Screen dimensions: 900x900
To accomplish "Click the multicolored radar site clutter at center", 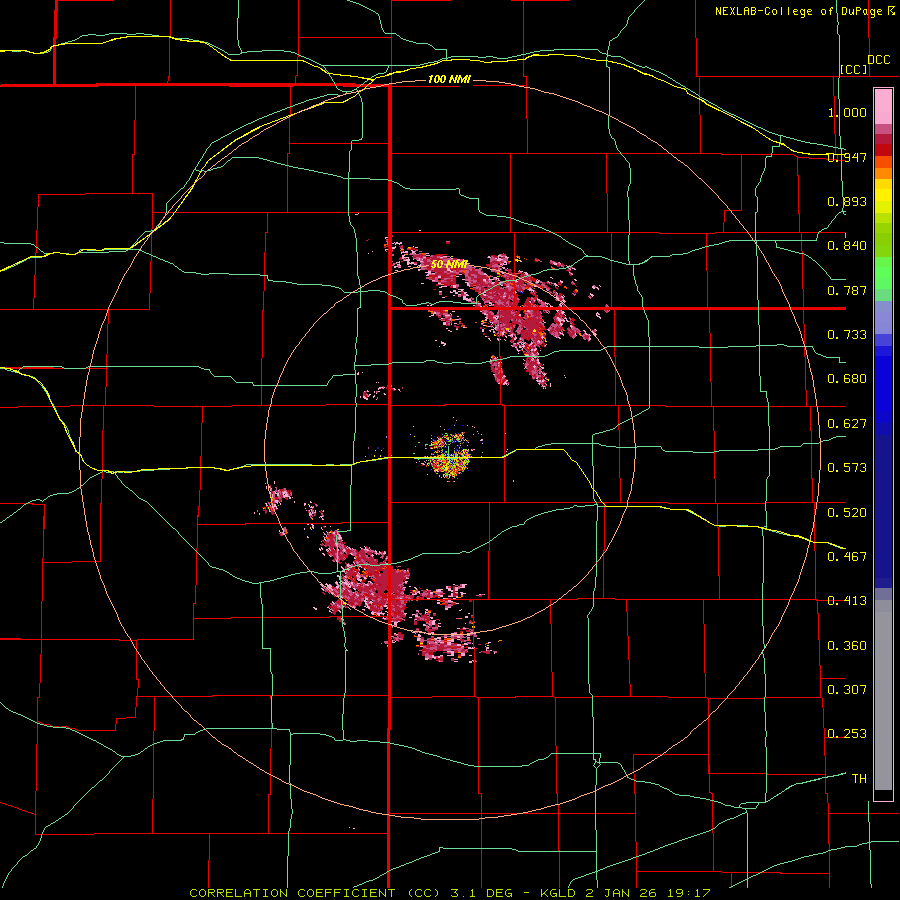I will pos(450,455).
